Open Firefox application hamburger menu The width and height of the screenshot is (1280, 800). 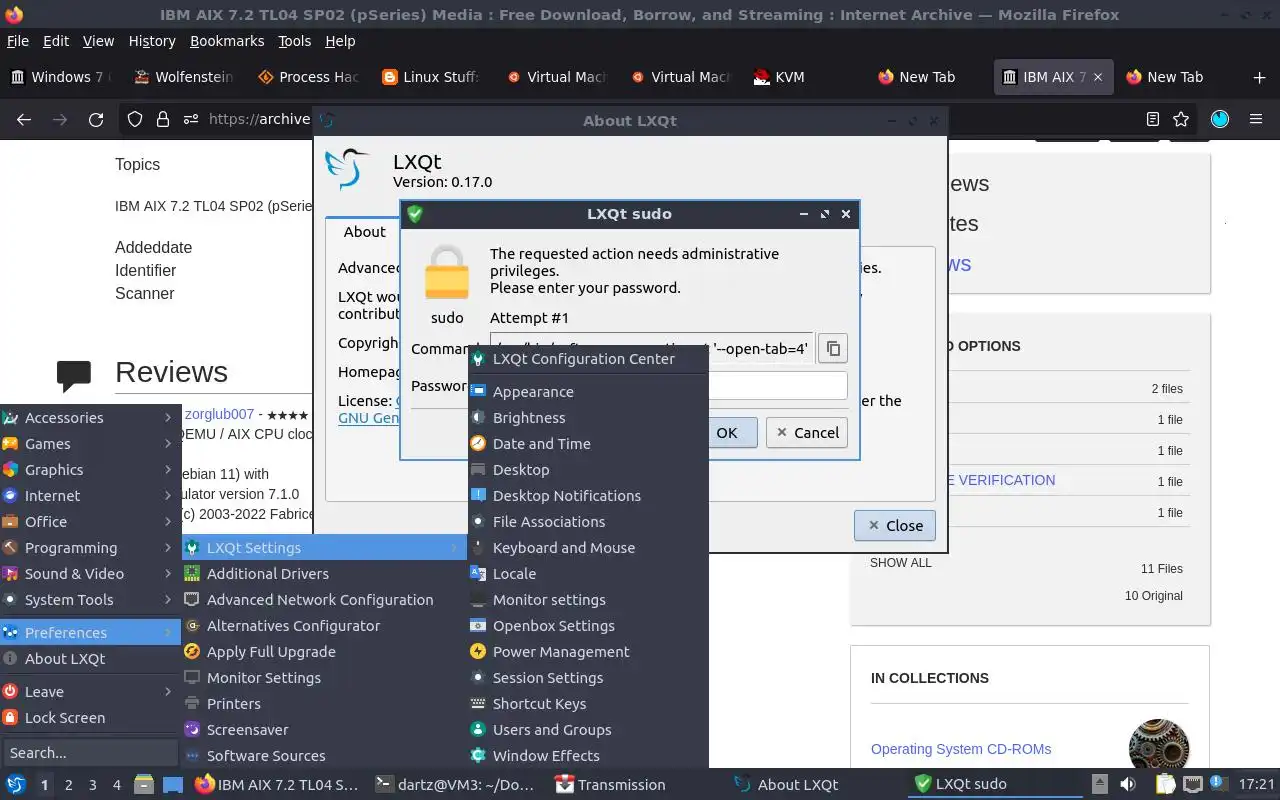click(1256, 119)
